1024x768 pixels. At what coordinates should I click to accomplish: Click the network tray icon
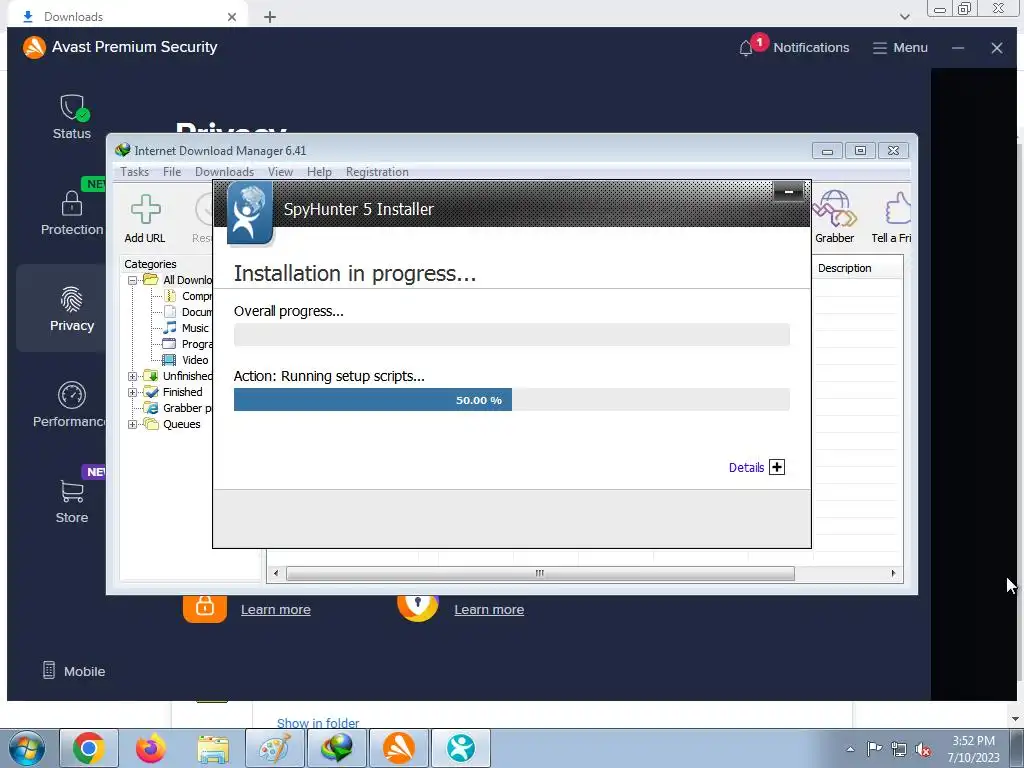click(x=899, y=749)
